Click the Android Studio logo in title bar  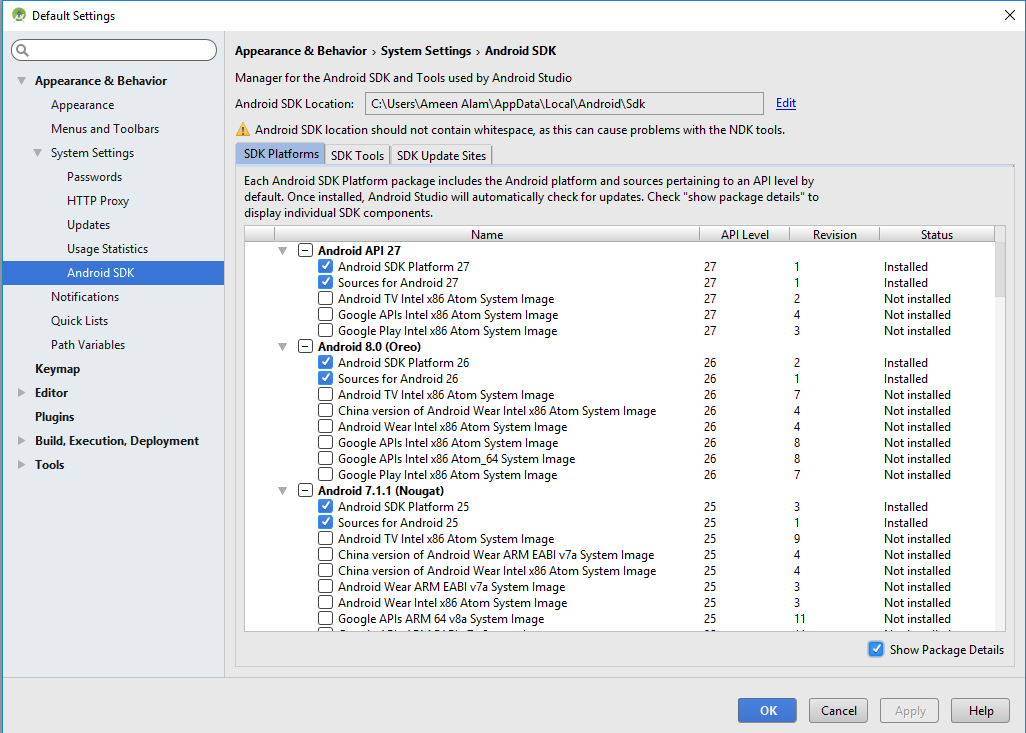tap(19, 15)
